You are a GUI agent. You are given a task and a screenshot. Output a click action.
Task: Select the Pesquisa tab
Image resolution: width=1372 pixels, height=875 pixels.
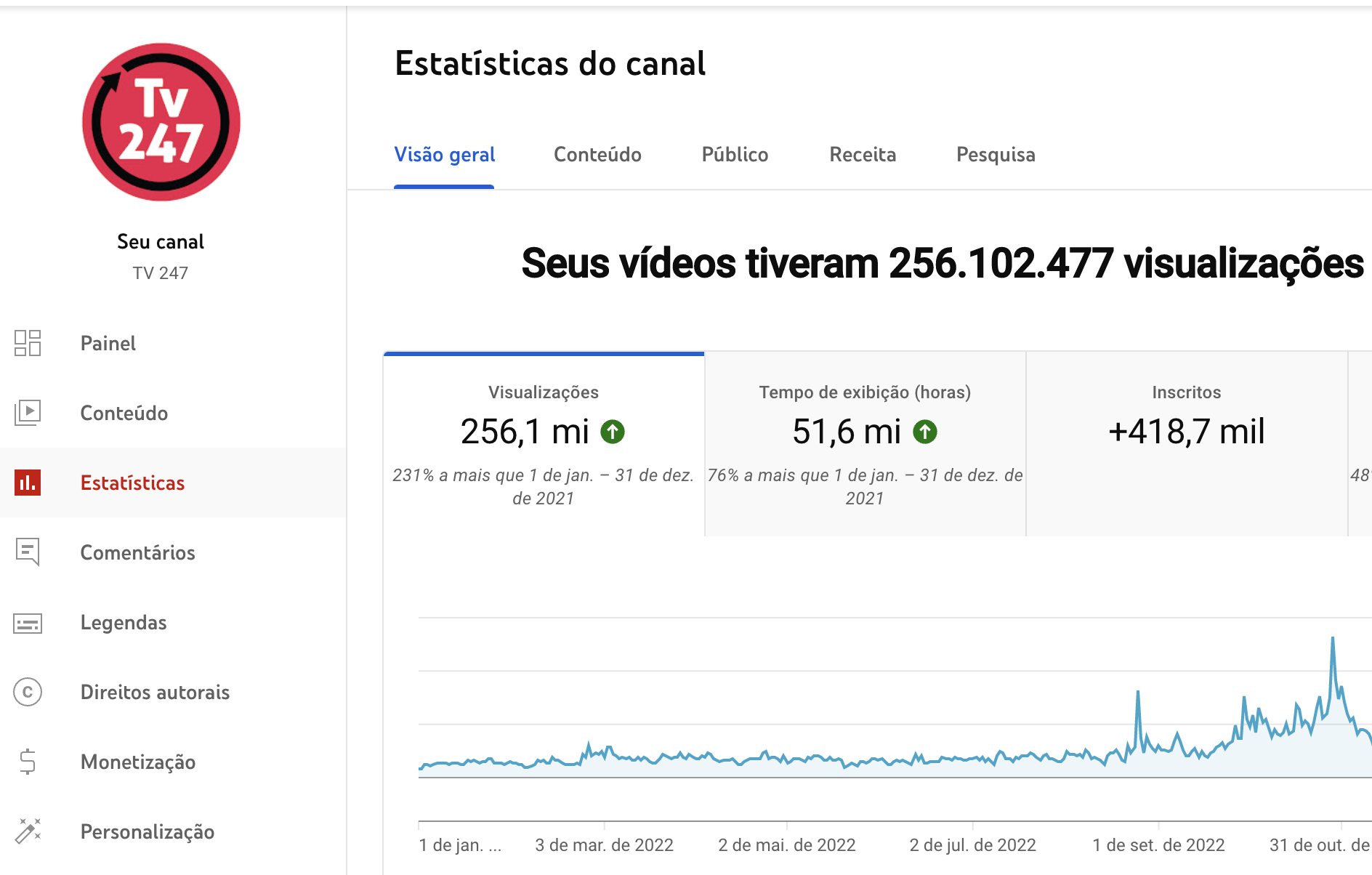click(995, 155)
